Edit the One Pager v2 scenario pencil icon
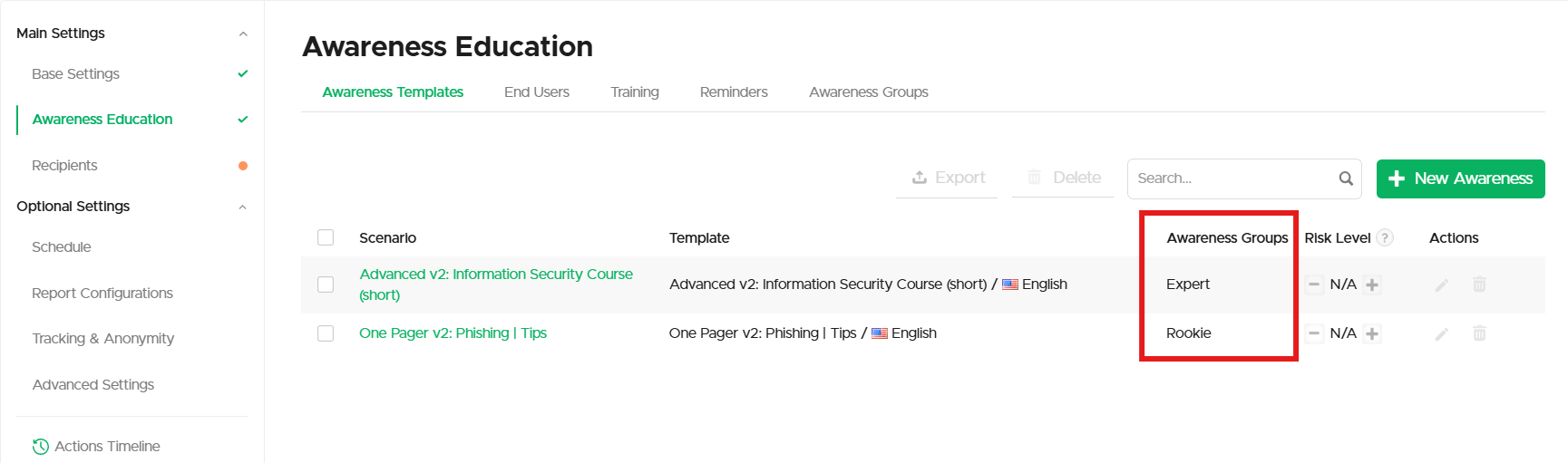The height and width of the screenshot is (463, 1568). [x=1441, y=334]
